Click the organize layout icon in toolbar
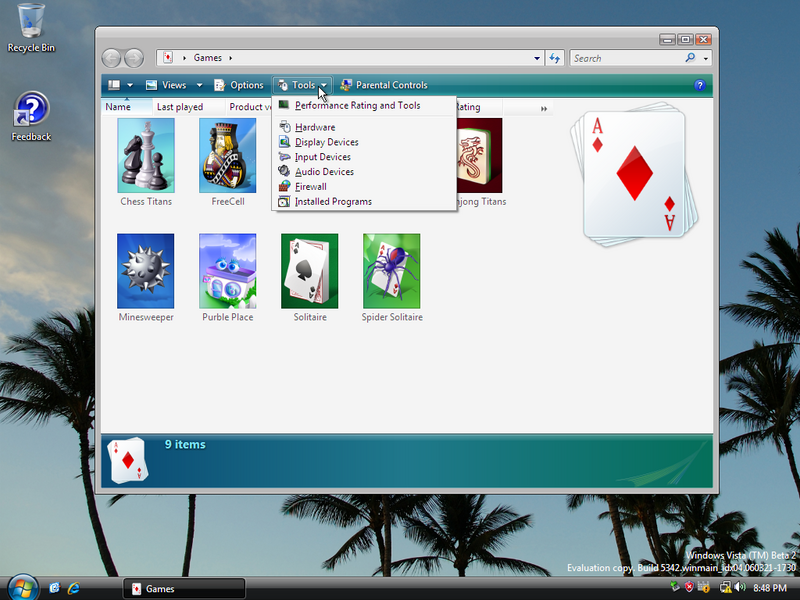This screenshot has height=600, width=800. [114, 85]
